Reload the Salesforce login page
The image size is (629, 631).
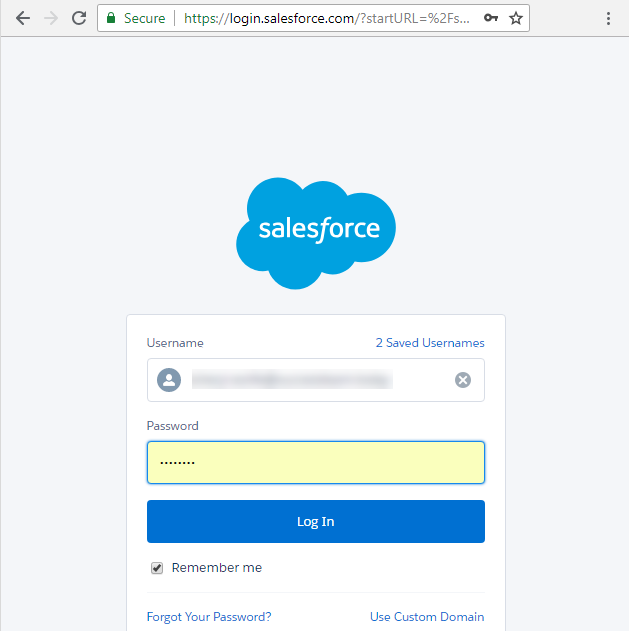79,18
